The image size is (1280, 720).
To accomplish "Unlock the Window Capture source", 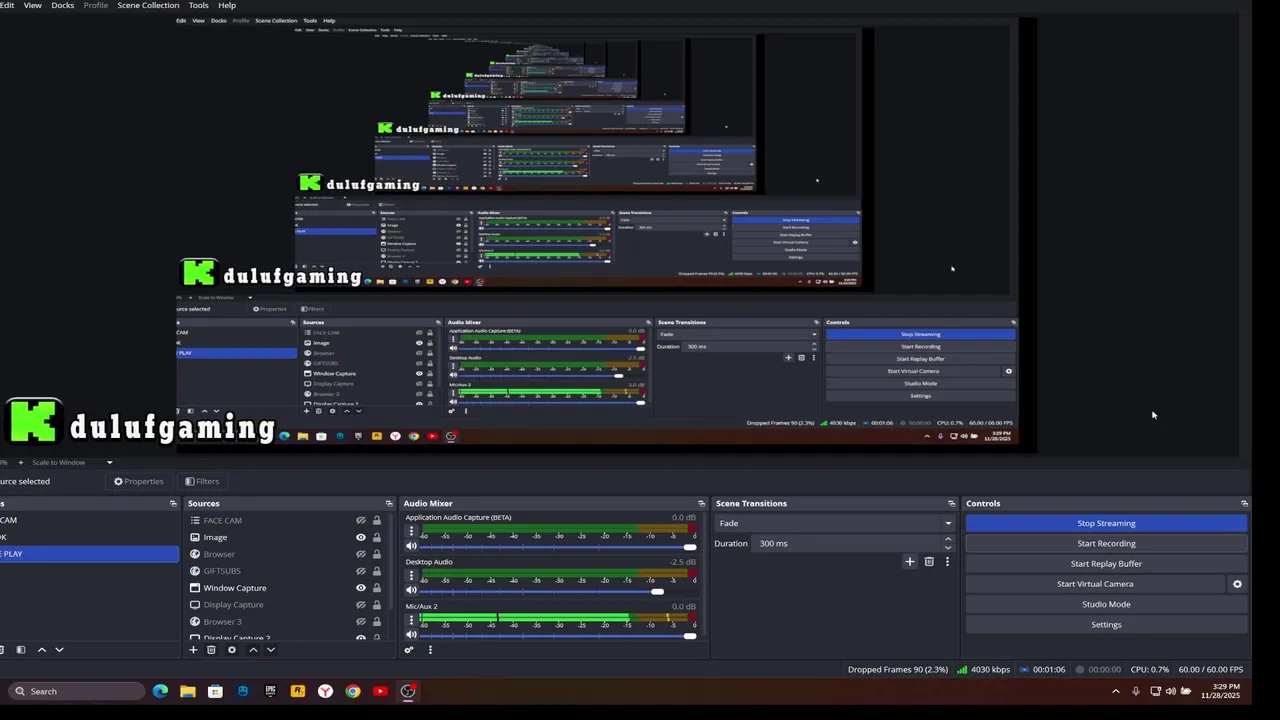I will pos(377,588).
